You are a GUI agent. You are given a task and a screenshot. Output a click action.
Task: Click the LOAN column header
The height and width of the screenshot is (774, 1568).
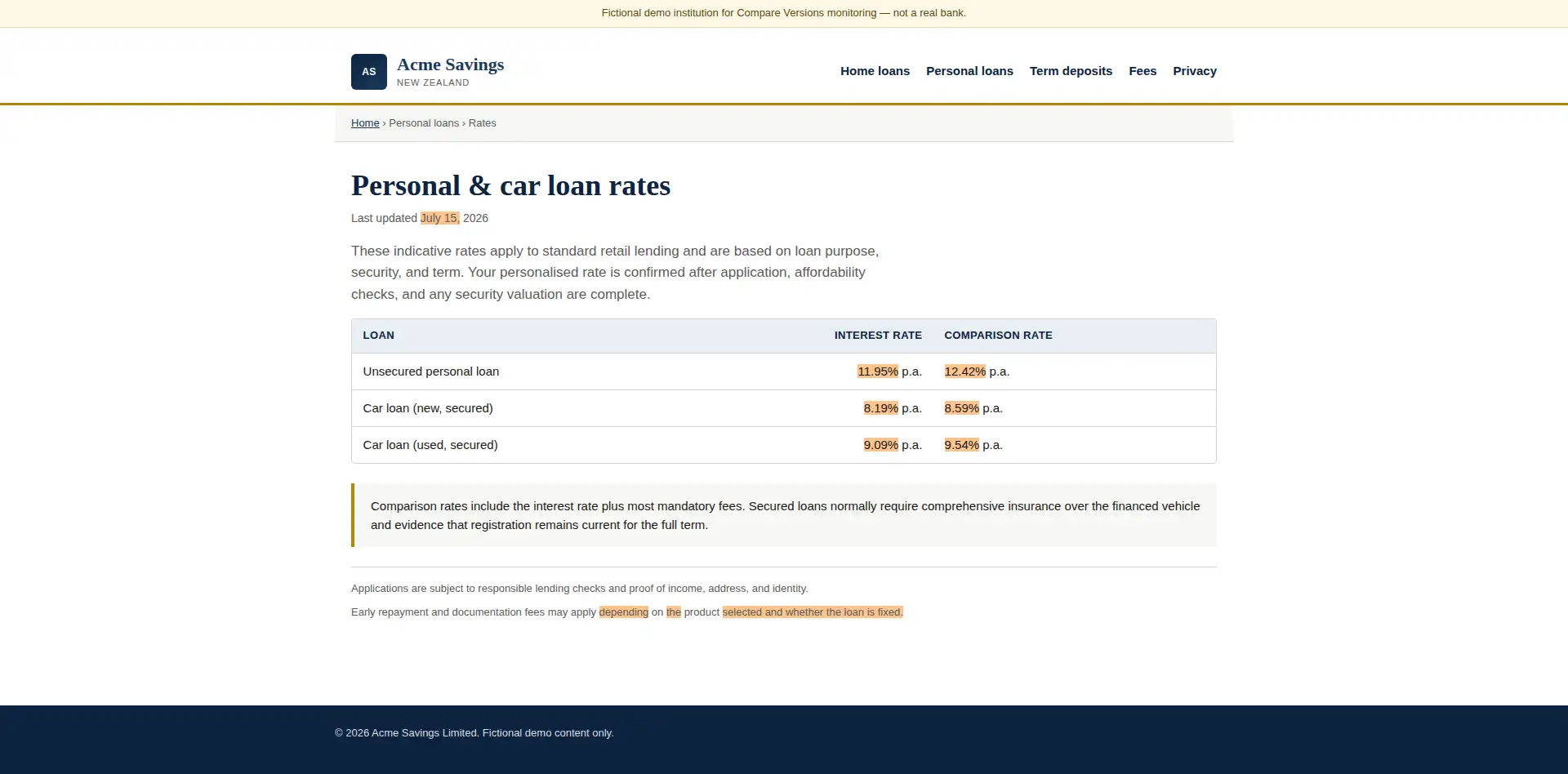378,336
